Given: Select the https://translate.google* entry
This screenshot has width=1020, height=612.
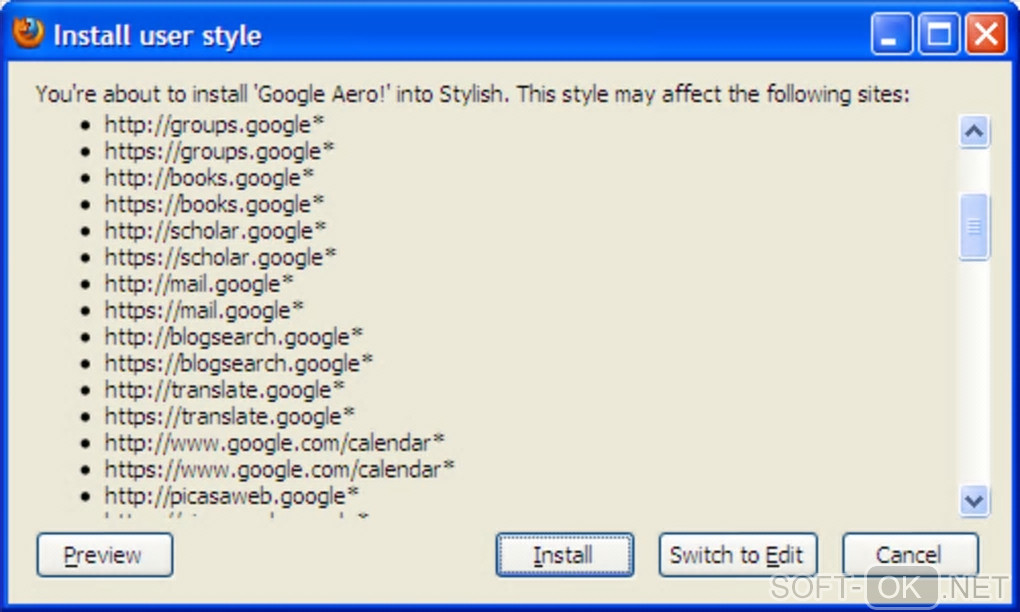Looking at the screenshot, I should [x=230, y=415].
